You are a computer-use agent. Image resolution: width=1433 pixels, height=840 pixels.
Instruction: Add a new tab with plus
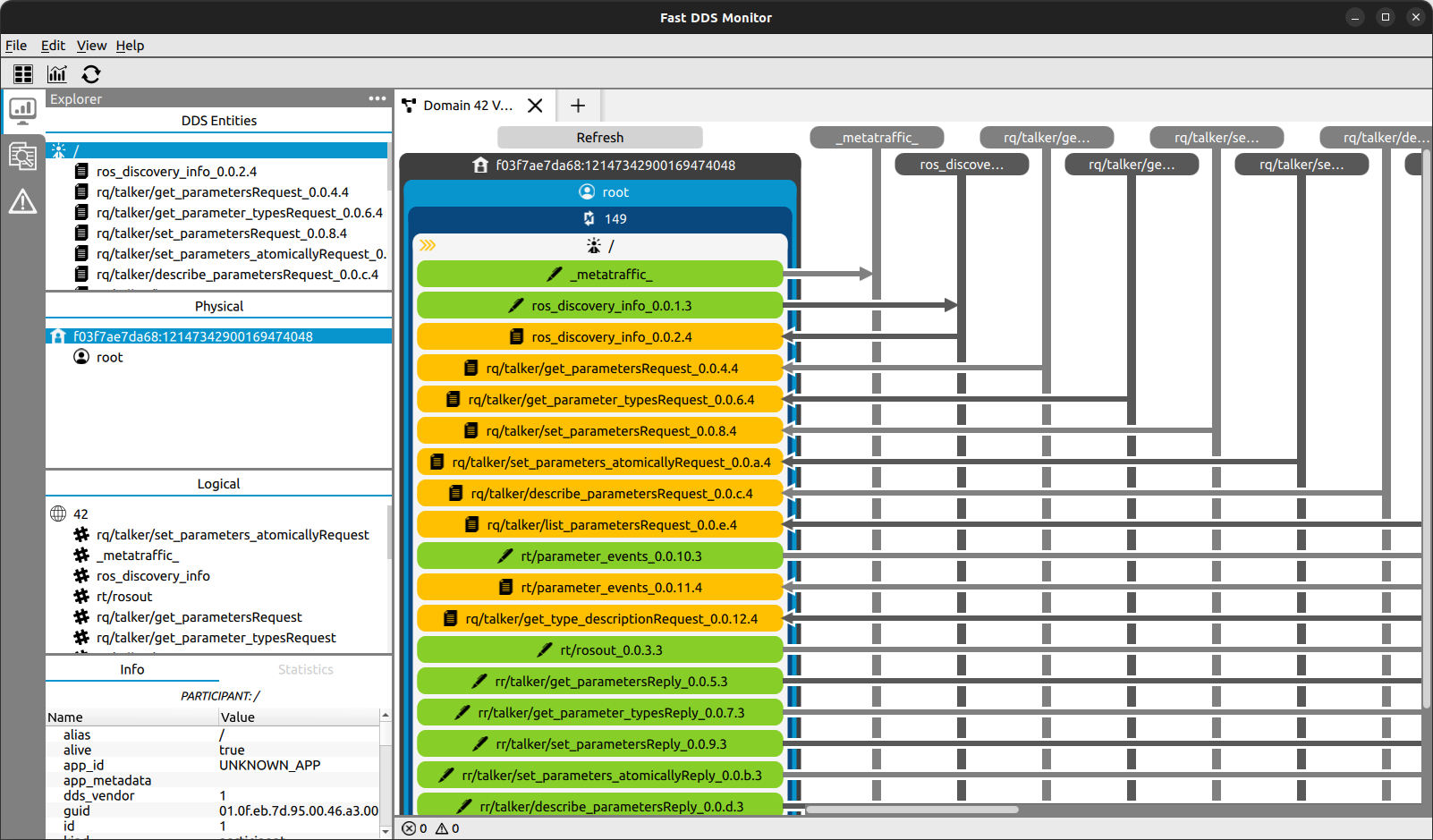tap(578, 106)
